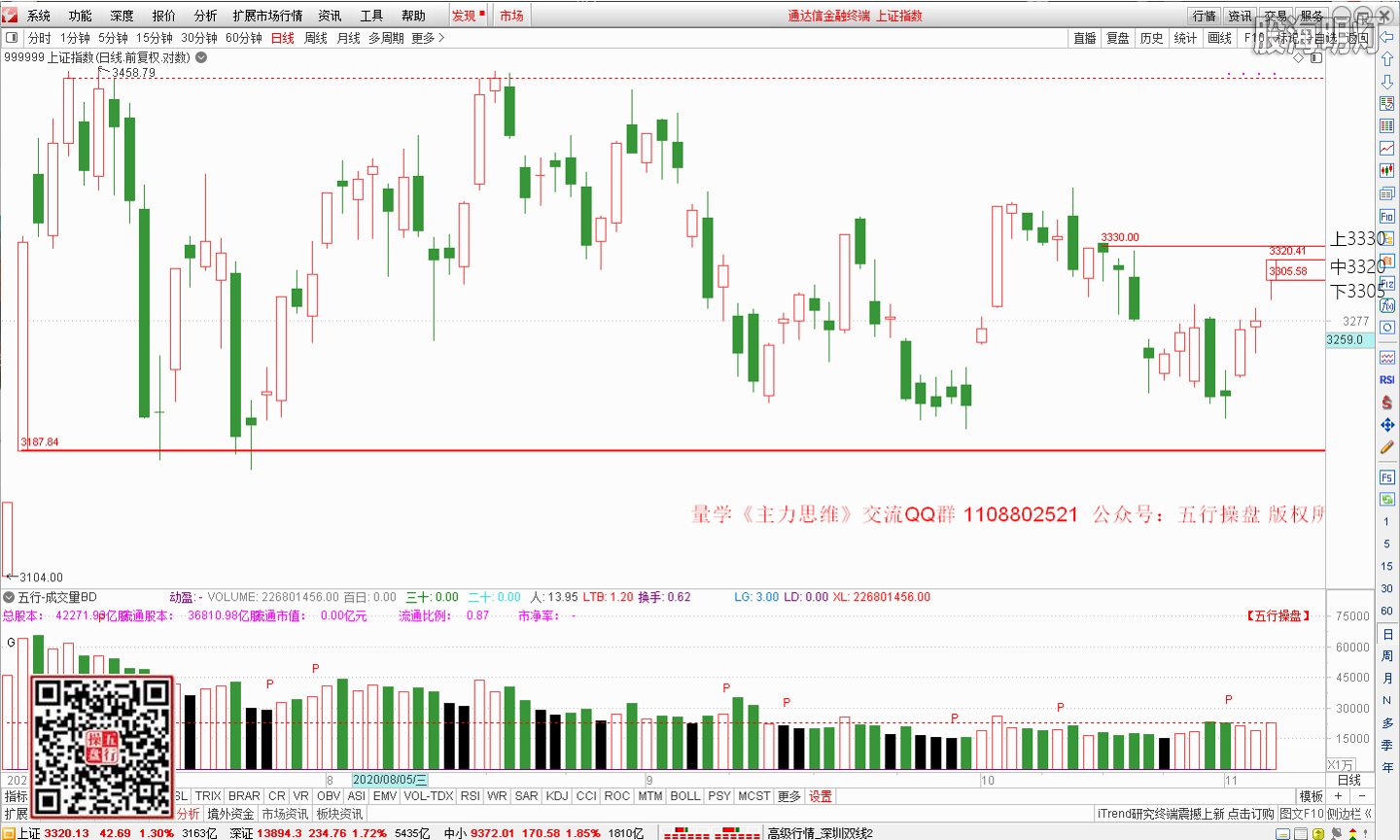
Task: Switch to the 周线 period tab
Action: [x=316, y=38]
